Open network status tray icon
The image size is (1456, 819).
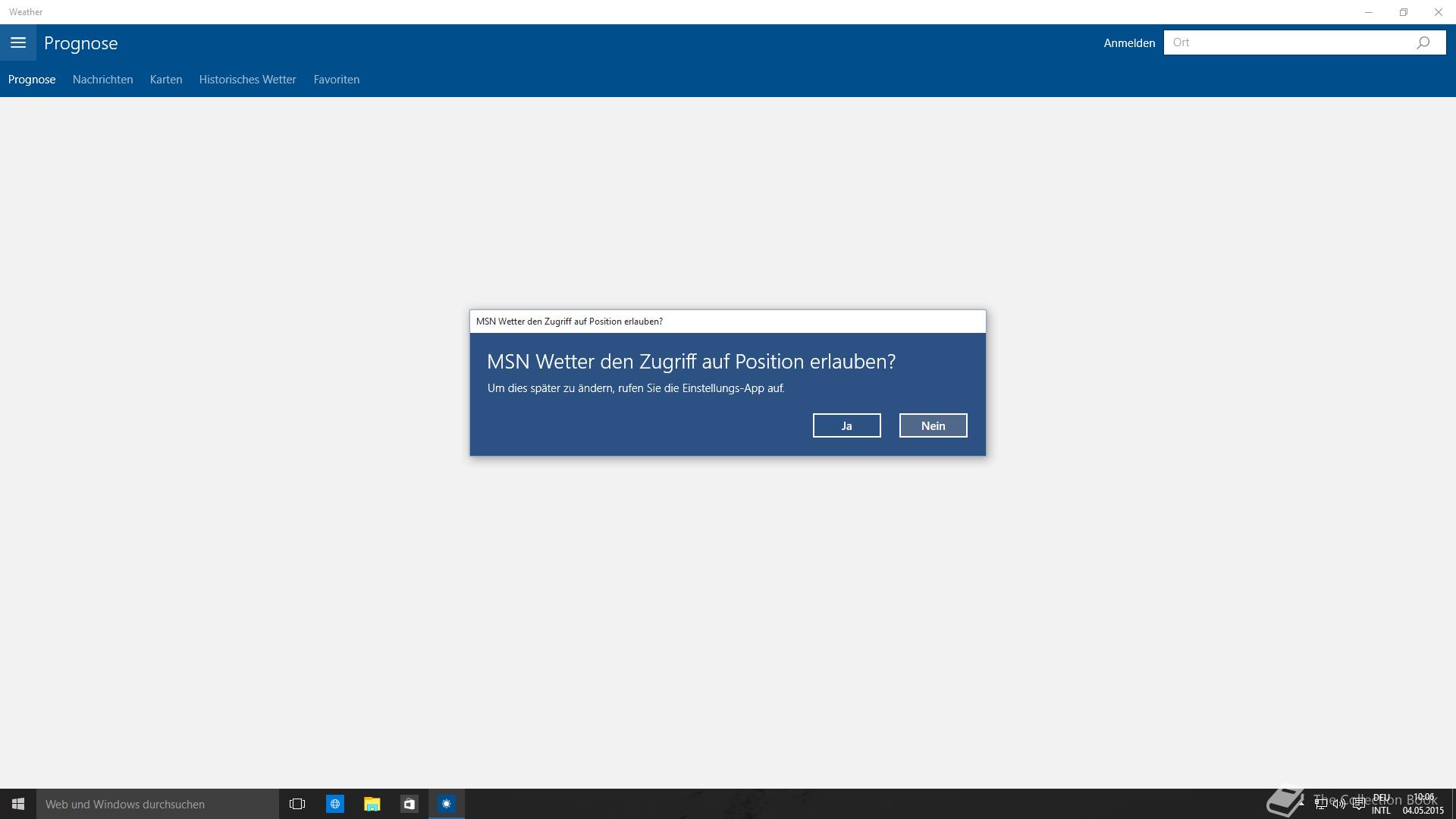[x=1321, y=804]
